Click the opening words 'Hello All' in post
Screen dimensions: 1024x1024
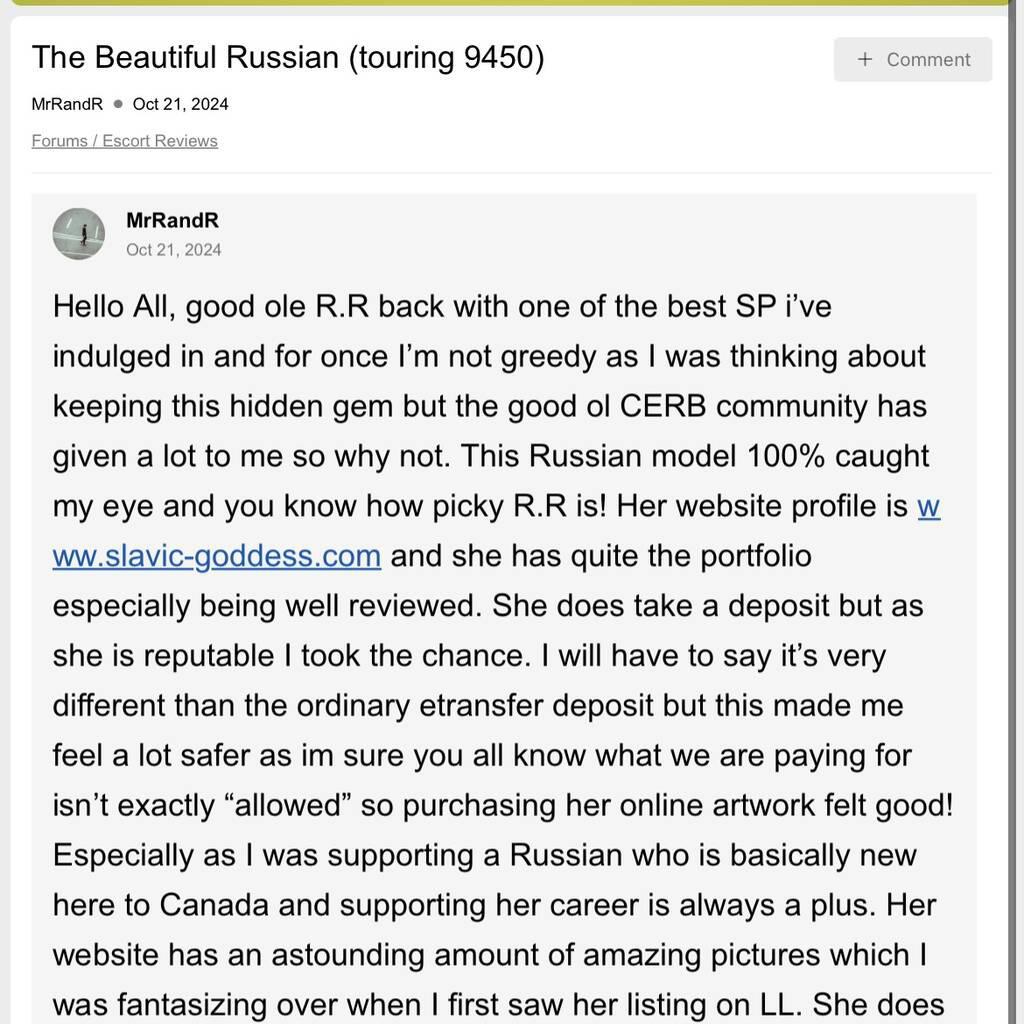[114, 306]
